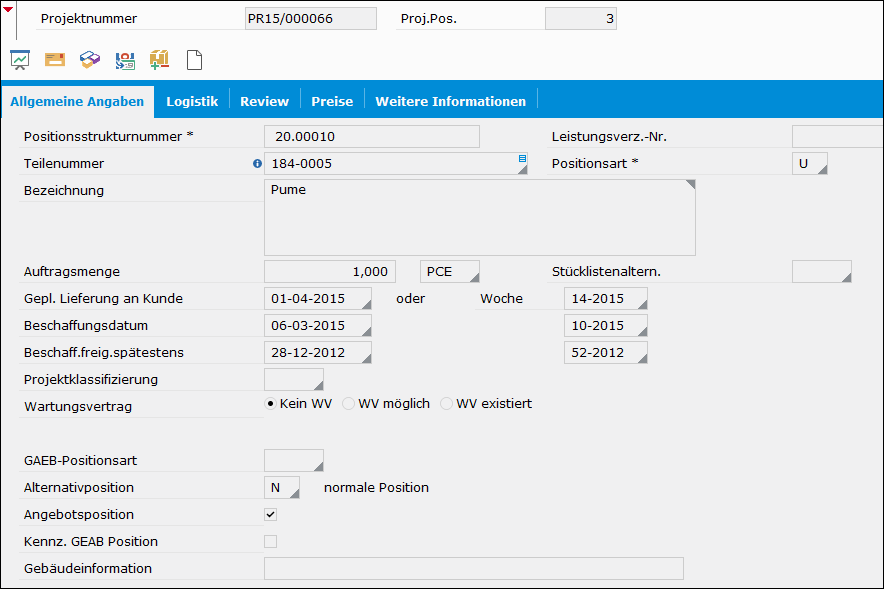Open the Positionsart dropdown showing U
This screenshot has height=589, width=884.
[x=823, y=169]
